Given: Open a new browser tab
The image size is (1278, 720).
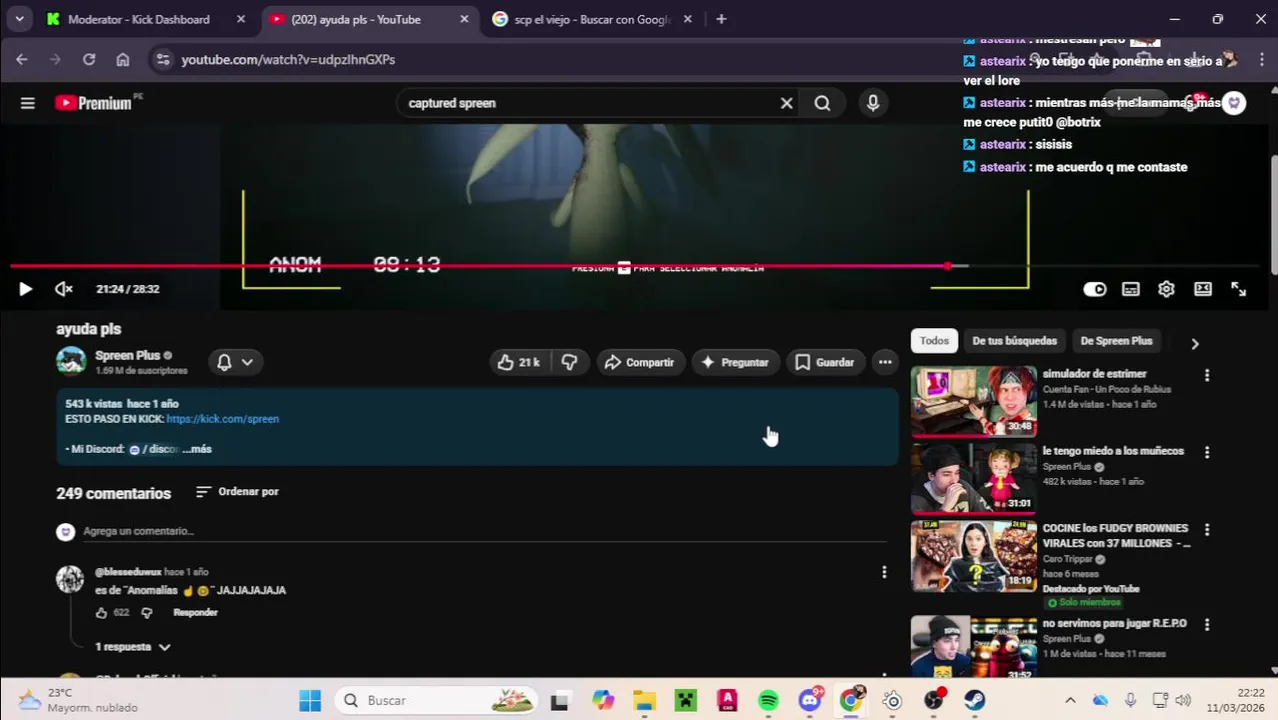Looking at the screenshot, I should pyautogui.click(x=721, y=19).
